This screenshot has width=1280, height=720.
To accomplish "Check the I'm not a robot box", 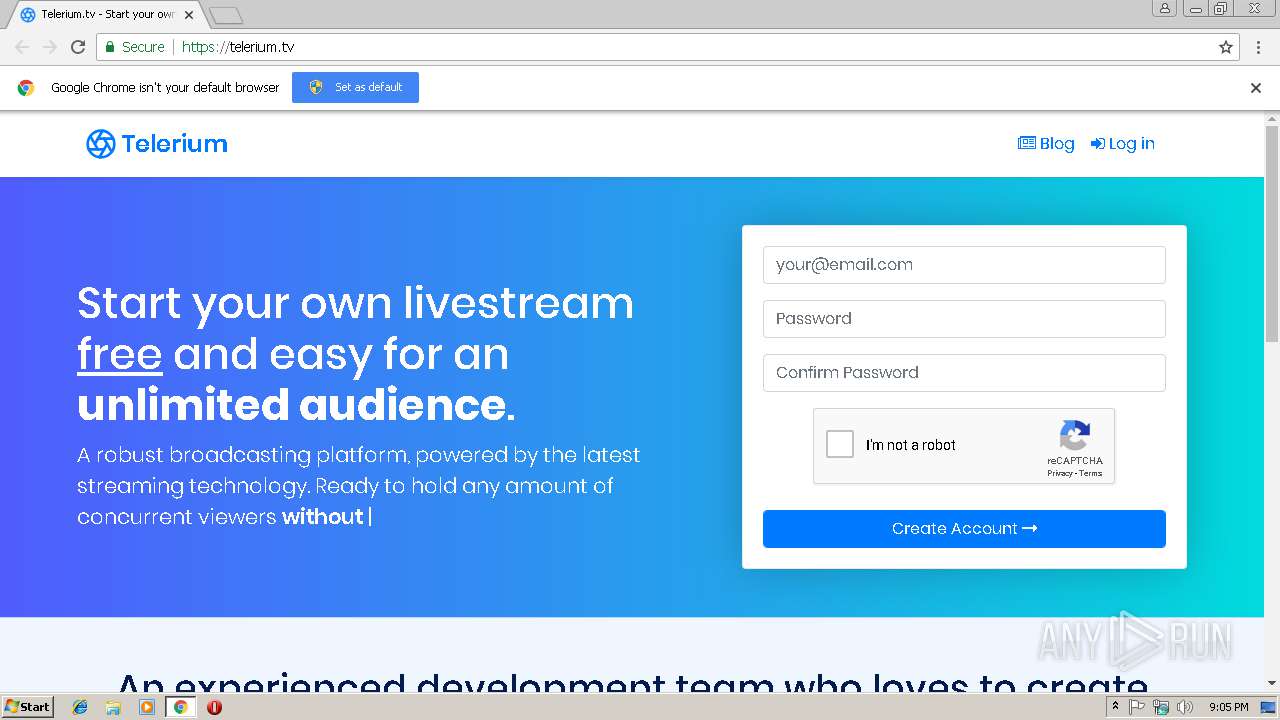I will (x=840, y=445).
